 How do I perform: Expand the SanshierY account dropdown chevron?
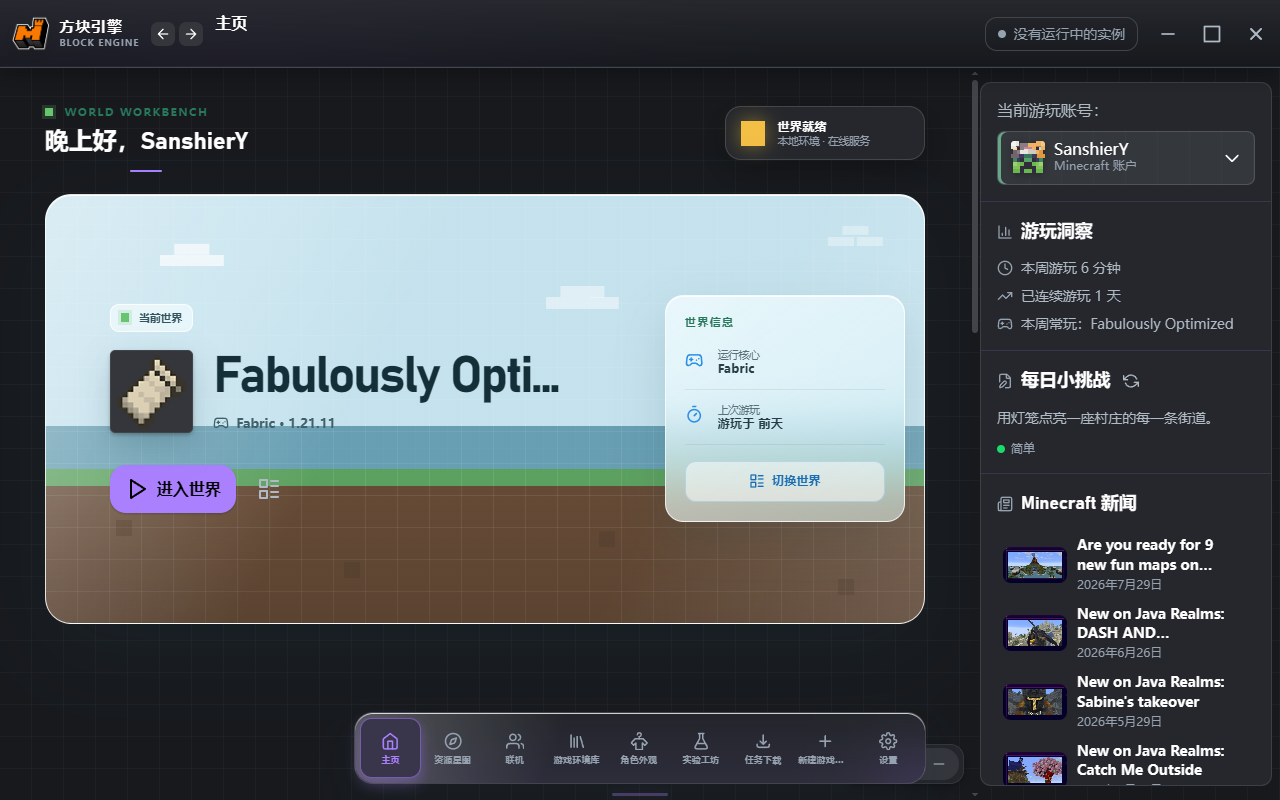click(1232, 158)
